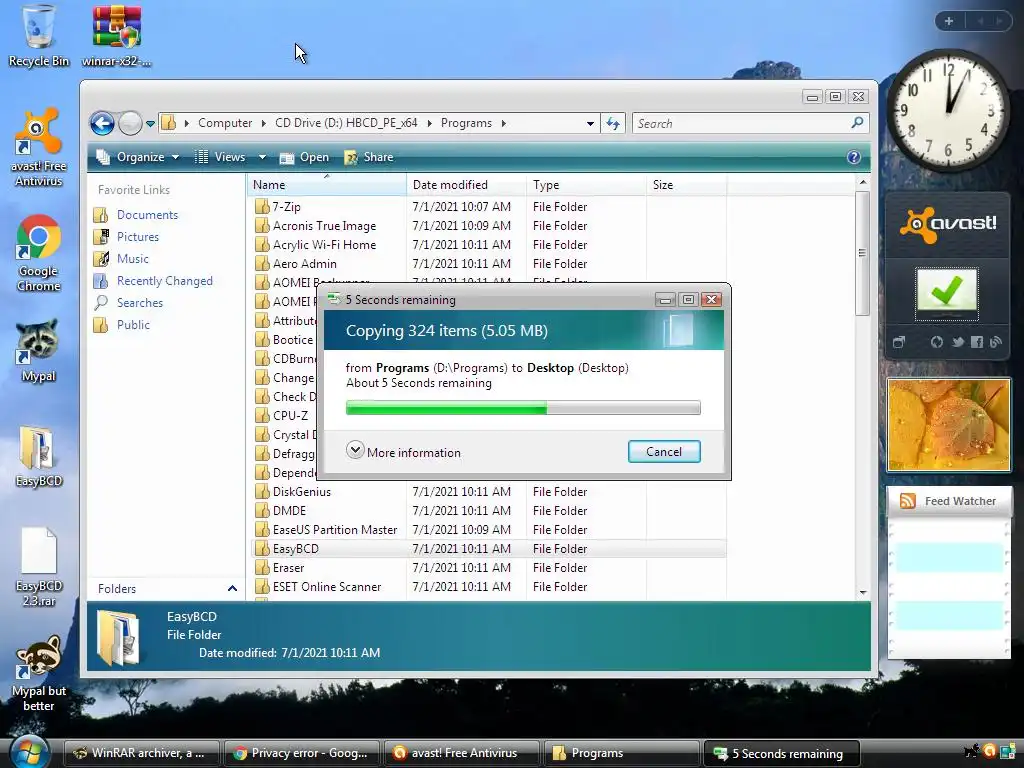Viewport: 1024px width, 768px height.
Task: Sort by the Name column header
Action: (x=327, y=185)
